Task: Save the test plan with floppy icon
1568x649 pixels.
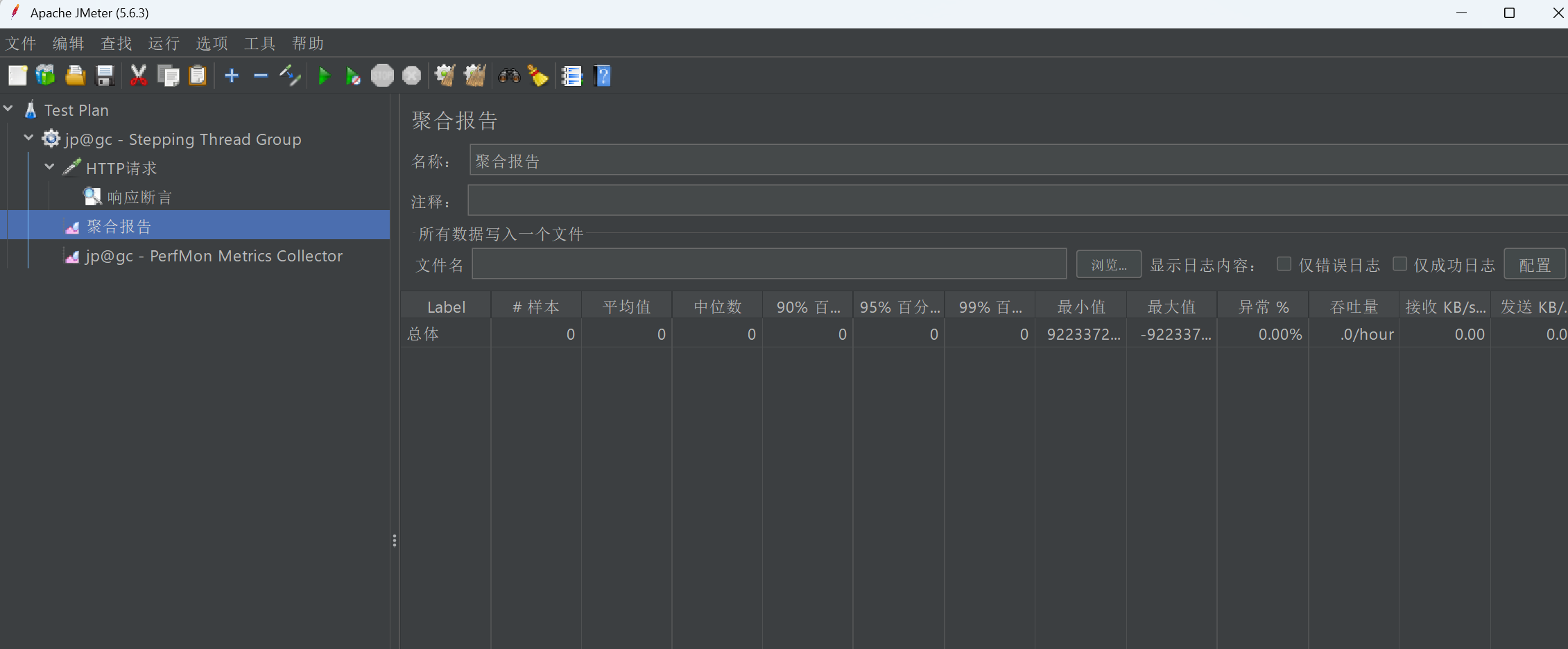Action: tap(105, 76)
